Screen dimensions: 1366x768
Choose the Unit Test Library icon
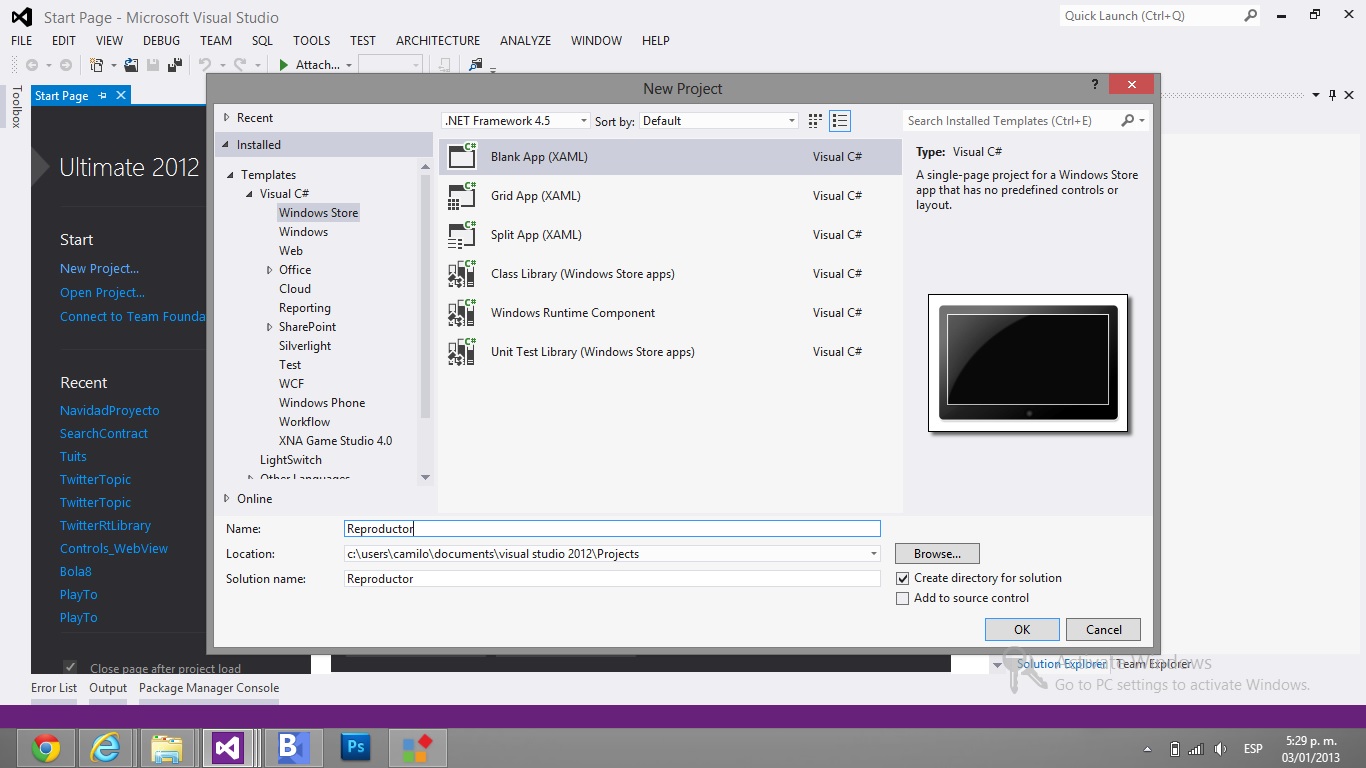point(462,352)
